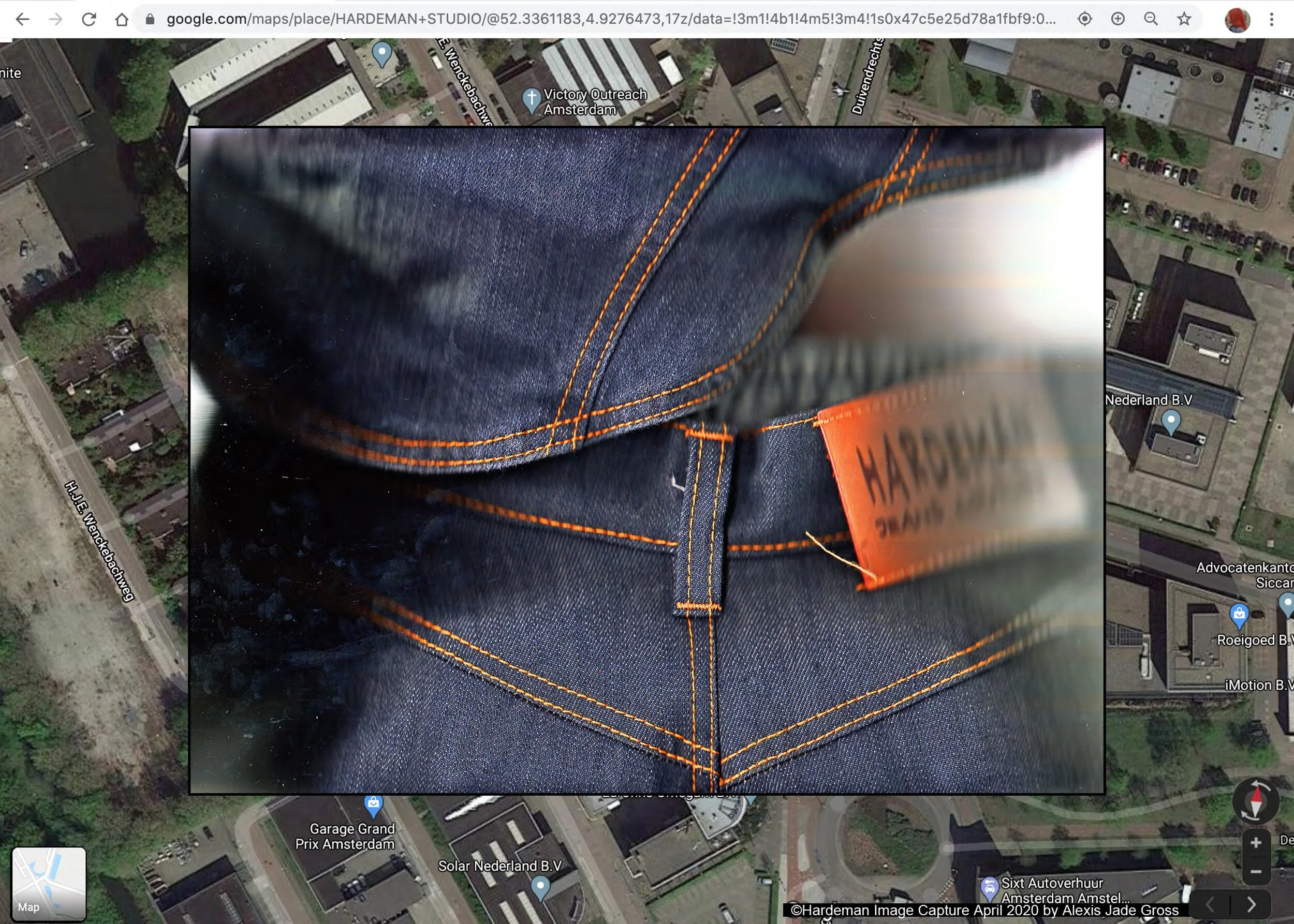Open the Chrome profile avatar
The width and height of the screenshot is (1294, 924).
tap(1237, 19)
